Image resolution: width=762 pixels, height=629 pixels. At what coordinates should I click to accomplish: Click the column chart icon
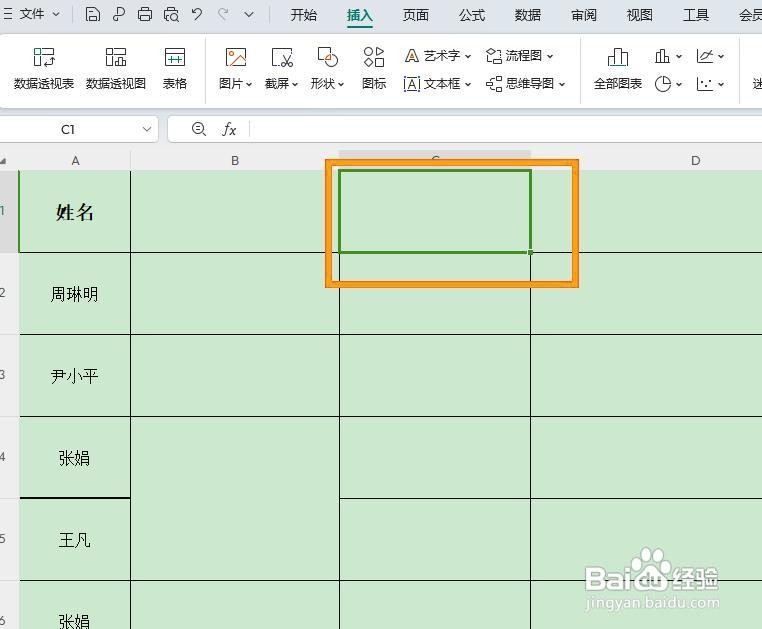click(x=662, y=56)
